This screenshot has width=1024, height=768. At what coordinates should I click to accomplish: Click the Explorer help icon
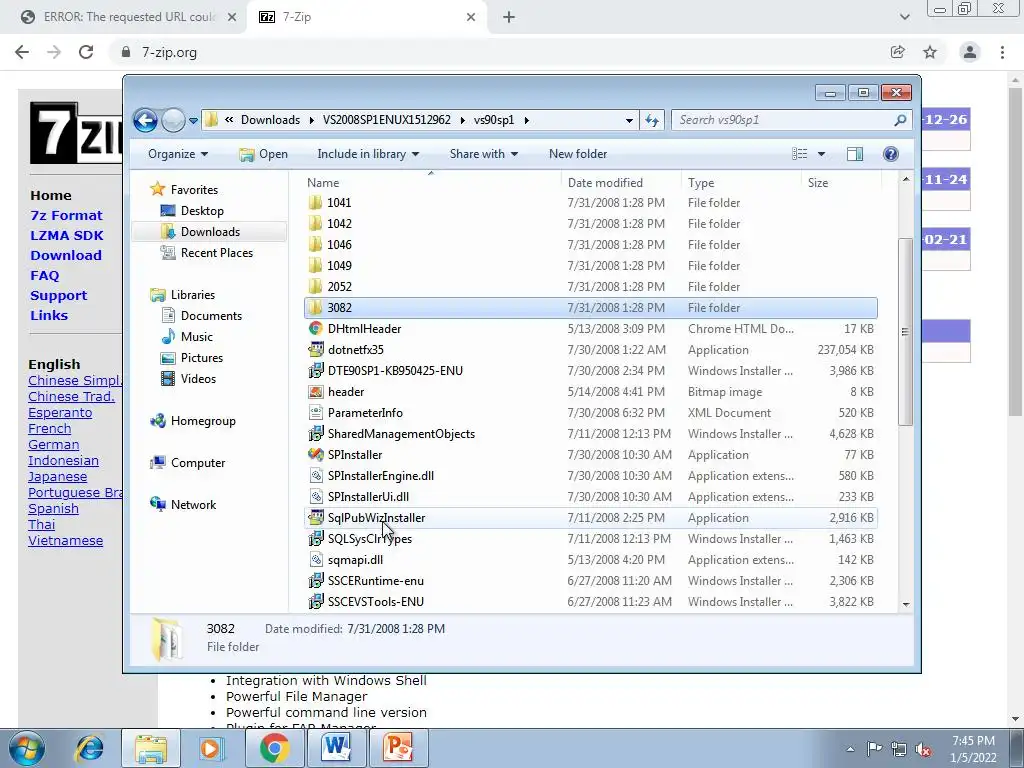tap(890, 154)
